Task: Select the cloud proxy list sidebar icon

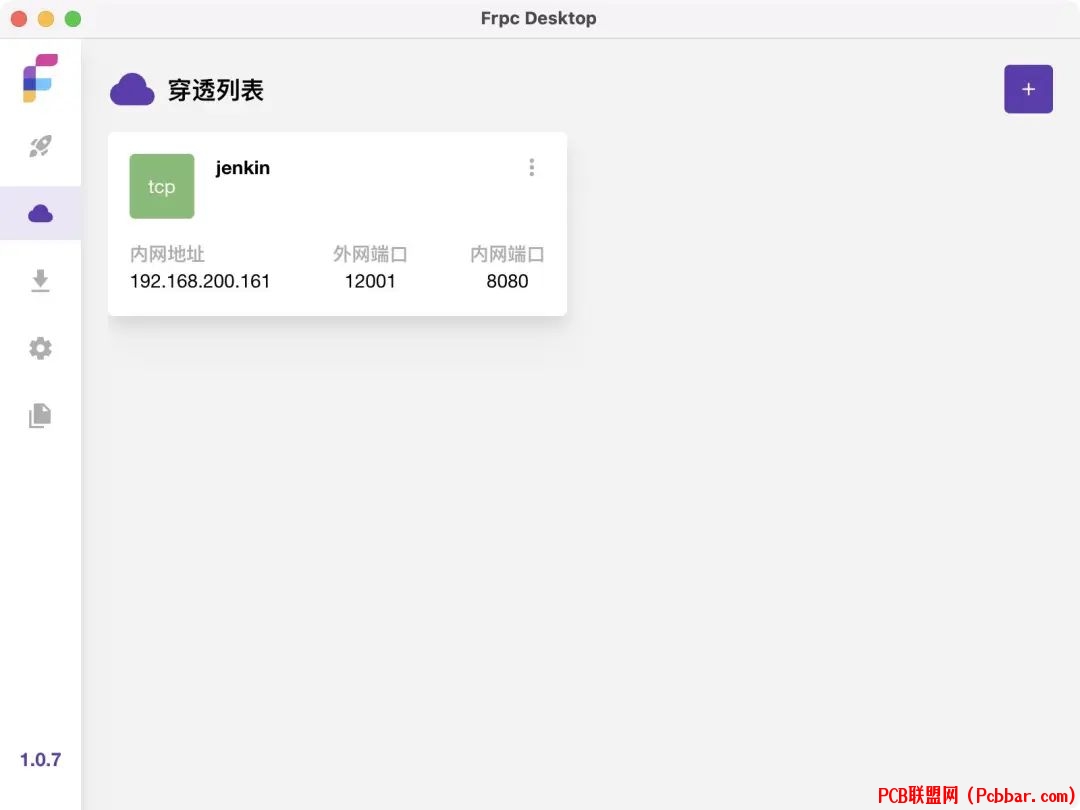Action: (40, 214)
